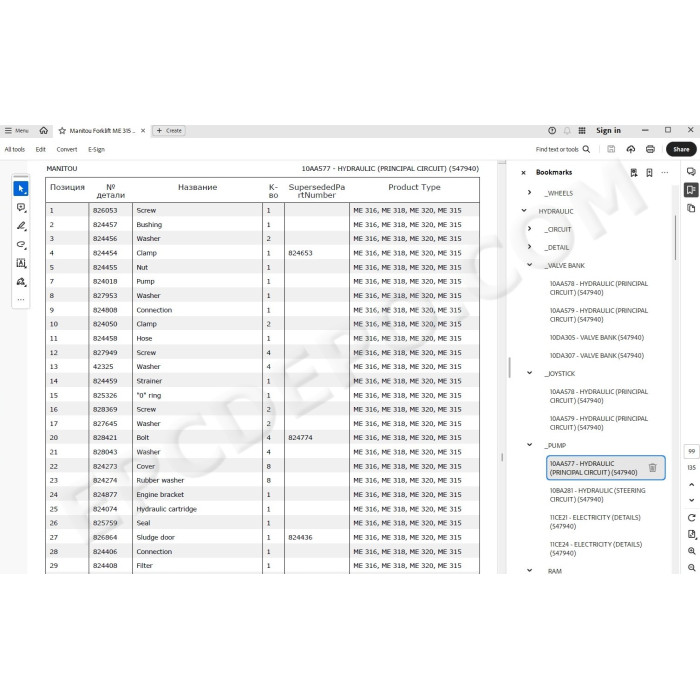The image size is (700, 700).
Task: Collapse the _PUMP bookmark
Action: 529,445
